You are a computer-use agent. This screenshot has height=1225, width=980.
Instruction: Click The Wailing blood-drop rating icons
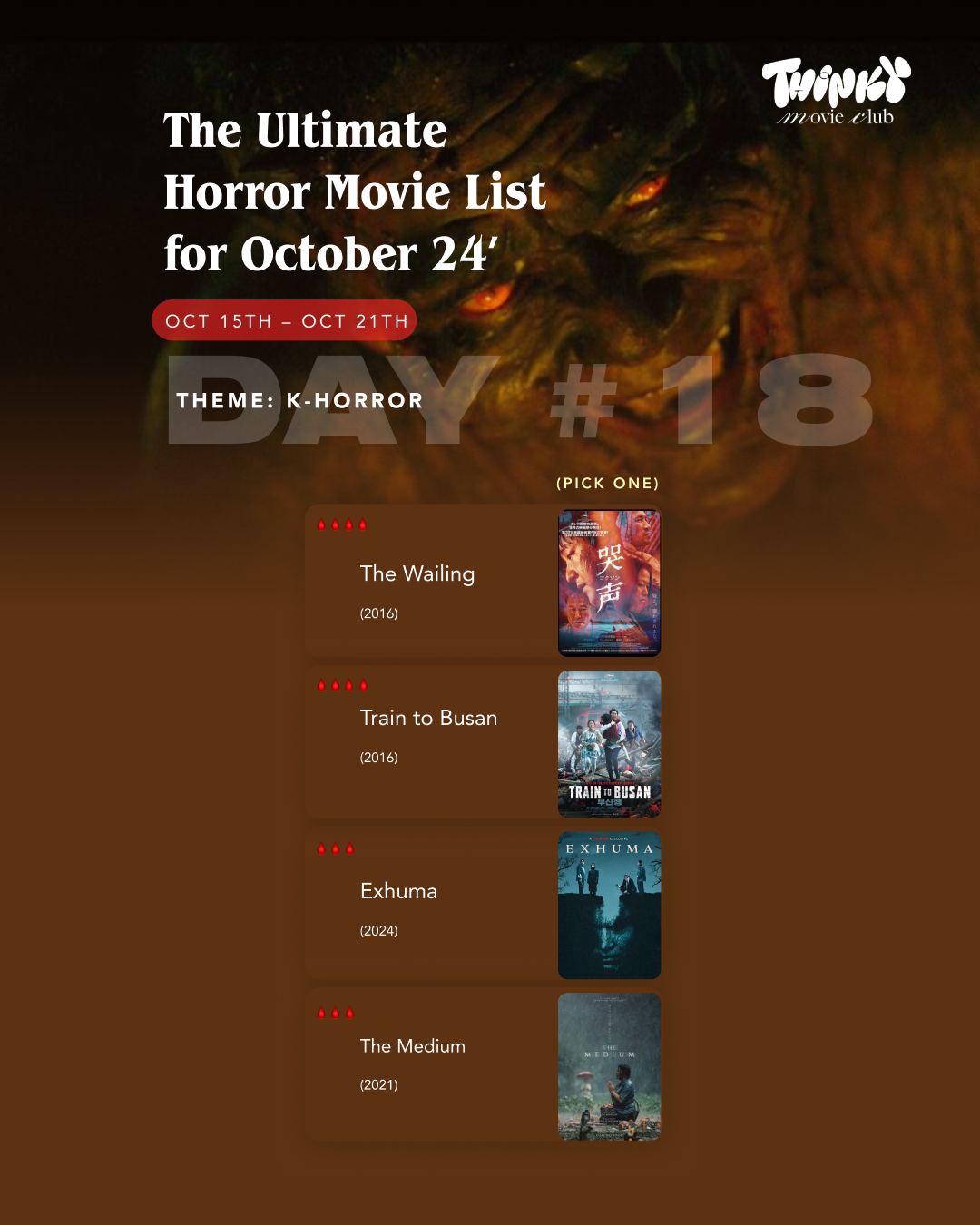pos(342,525)
